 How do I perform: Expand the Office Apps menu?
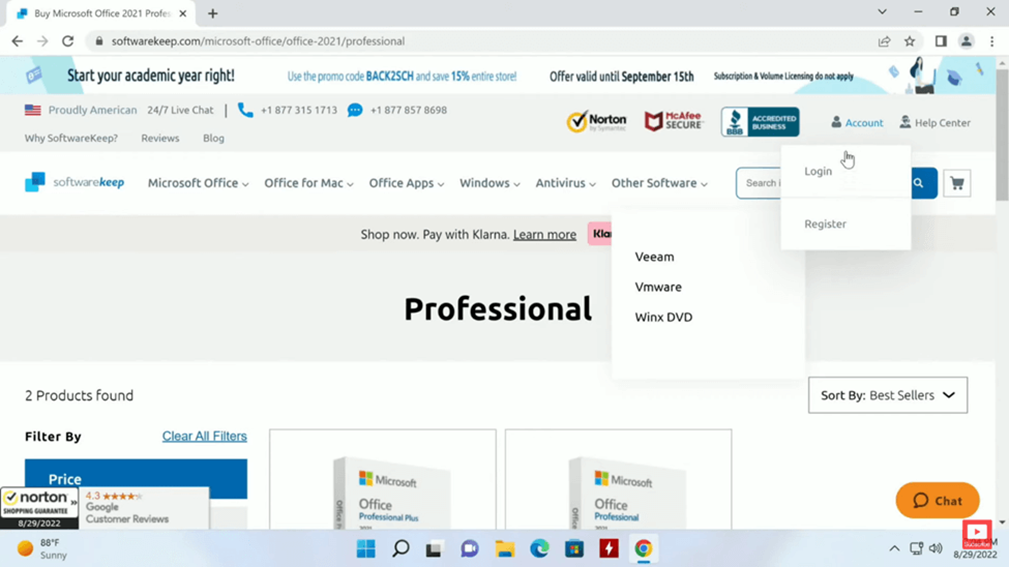pyautogui.click(x=407, y=183)
